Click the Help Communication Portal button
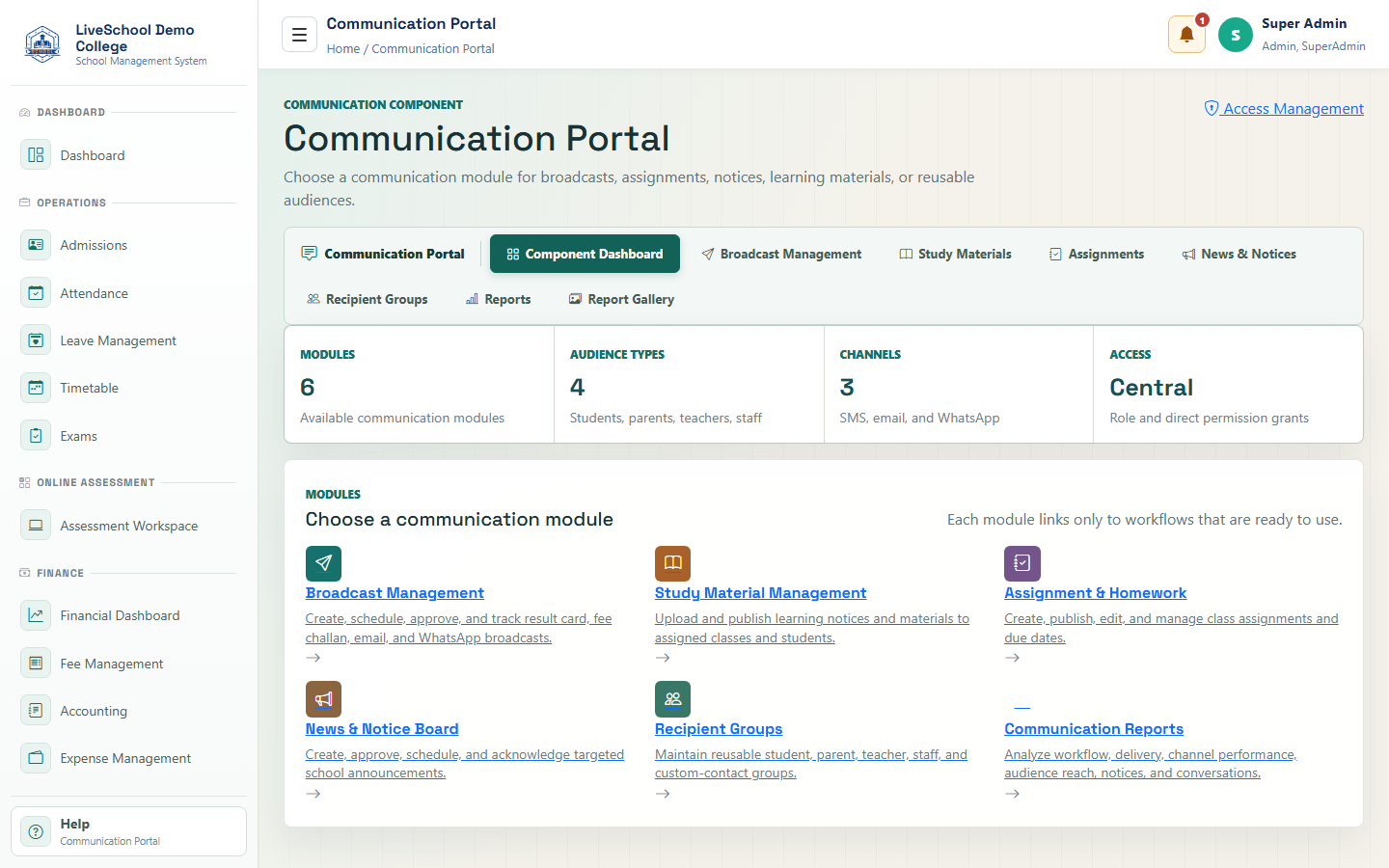The width and height of the screenshot is (1389, 868). [x=128, y=831]
